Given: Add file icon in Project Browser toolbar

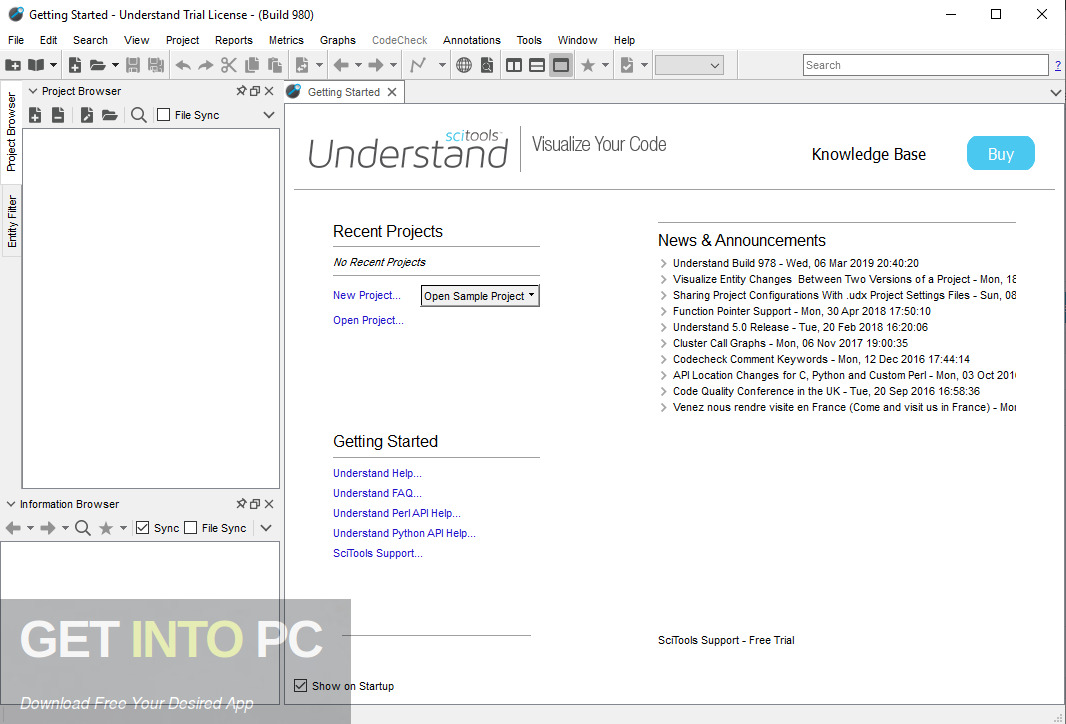Looking at the screenshot, I should [x=35, y=116].
